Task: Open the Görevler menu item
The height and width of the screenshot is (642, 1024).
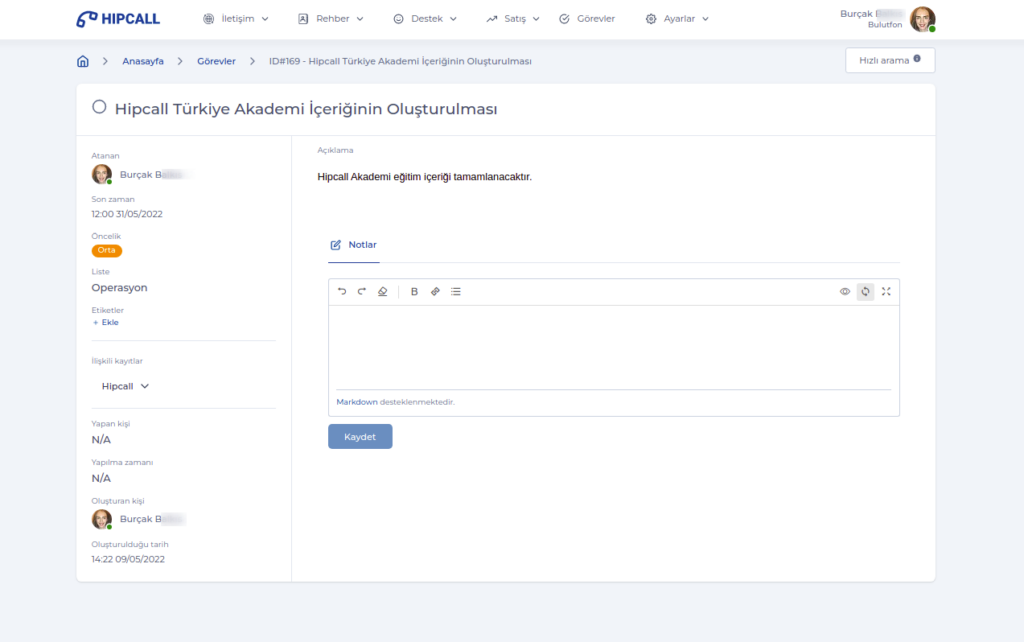Action: pyautogui.click(x=586, y=19)
